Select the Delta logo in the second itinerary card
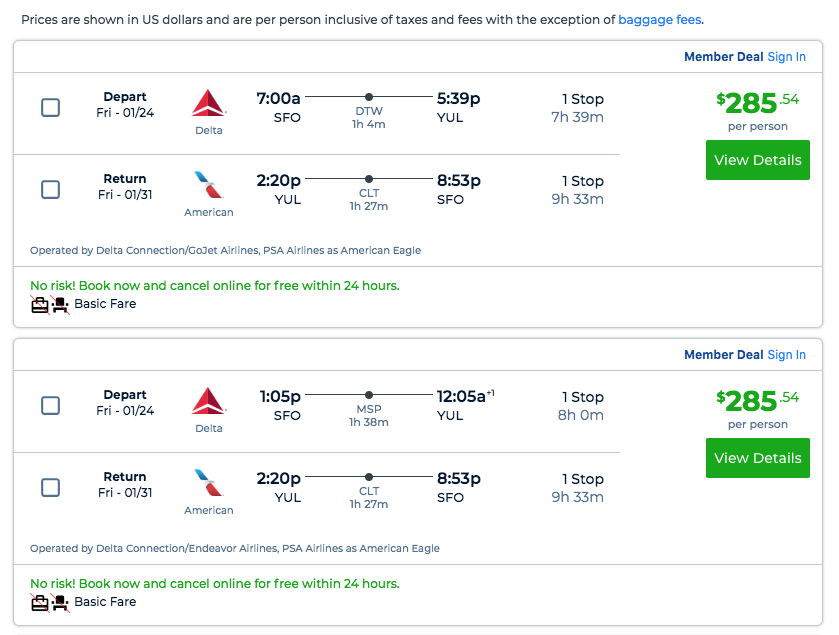839x635 pixels. click(208, 400)
